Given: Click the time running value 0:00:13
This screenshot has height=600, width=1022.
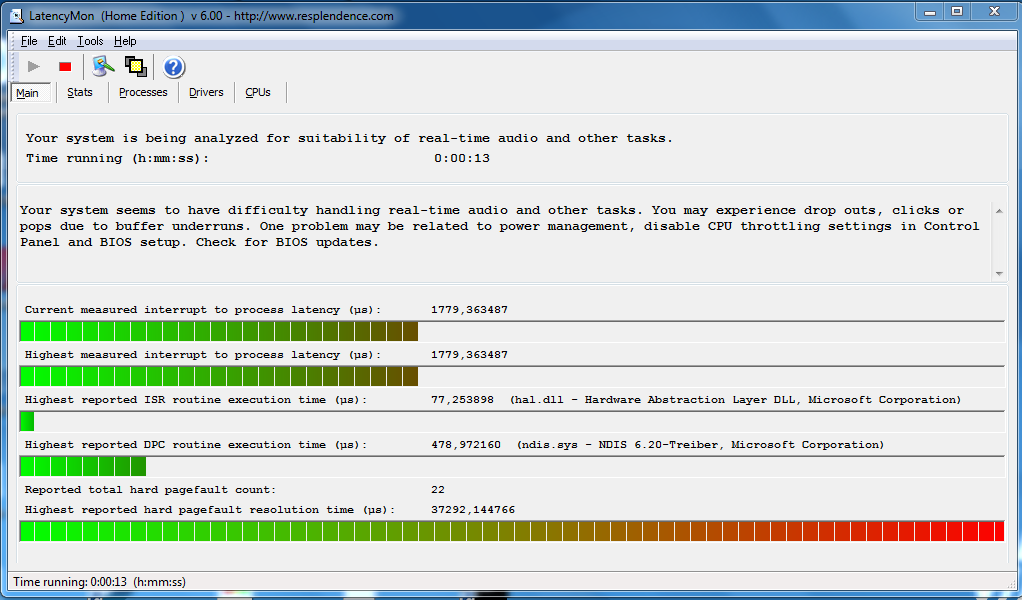Looking at the screenshot, I should pyautogui.click(x=462, y=158).
